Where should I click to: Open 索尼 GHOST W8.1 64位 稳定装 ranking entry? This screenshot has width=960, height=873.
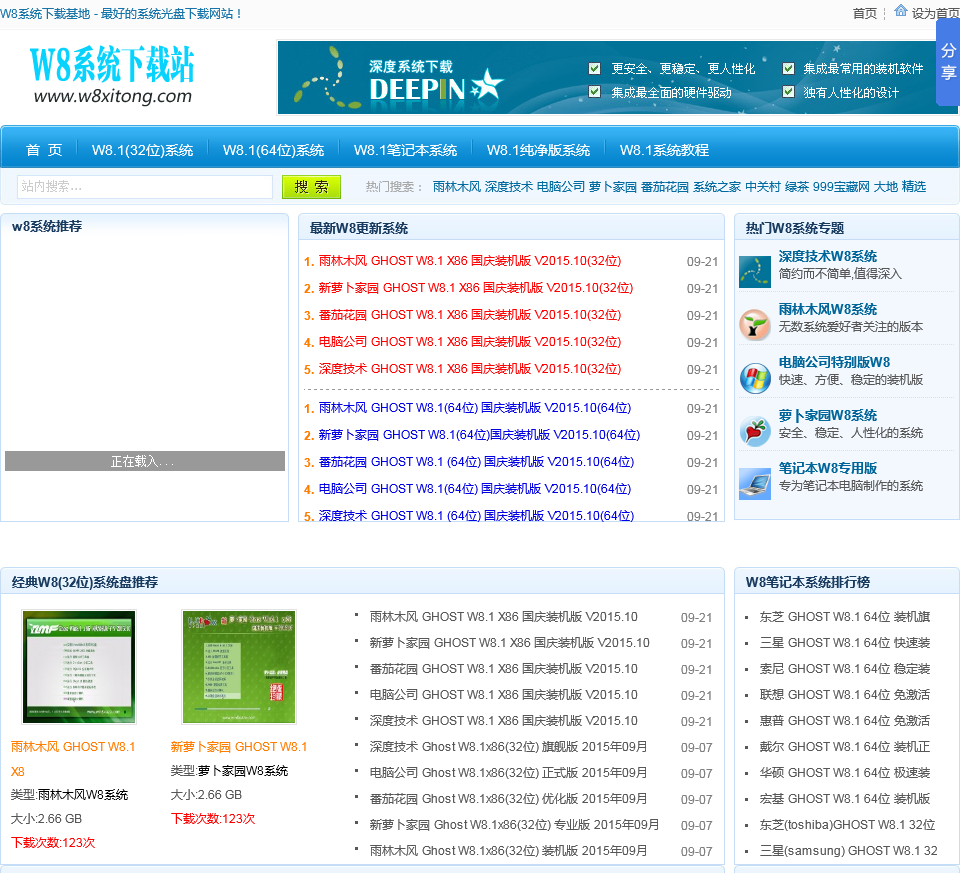coord(845,669)
